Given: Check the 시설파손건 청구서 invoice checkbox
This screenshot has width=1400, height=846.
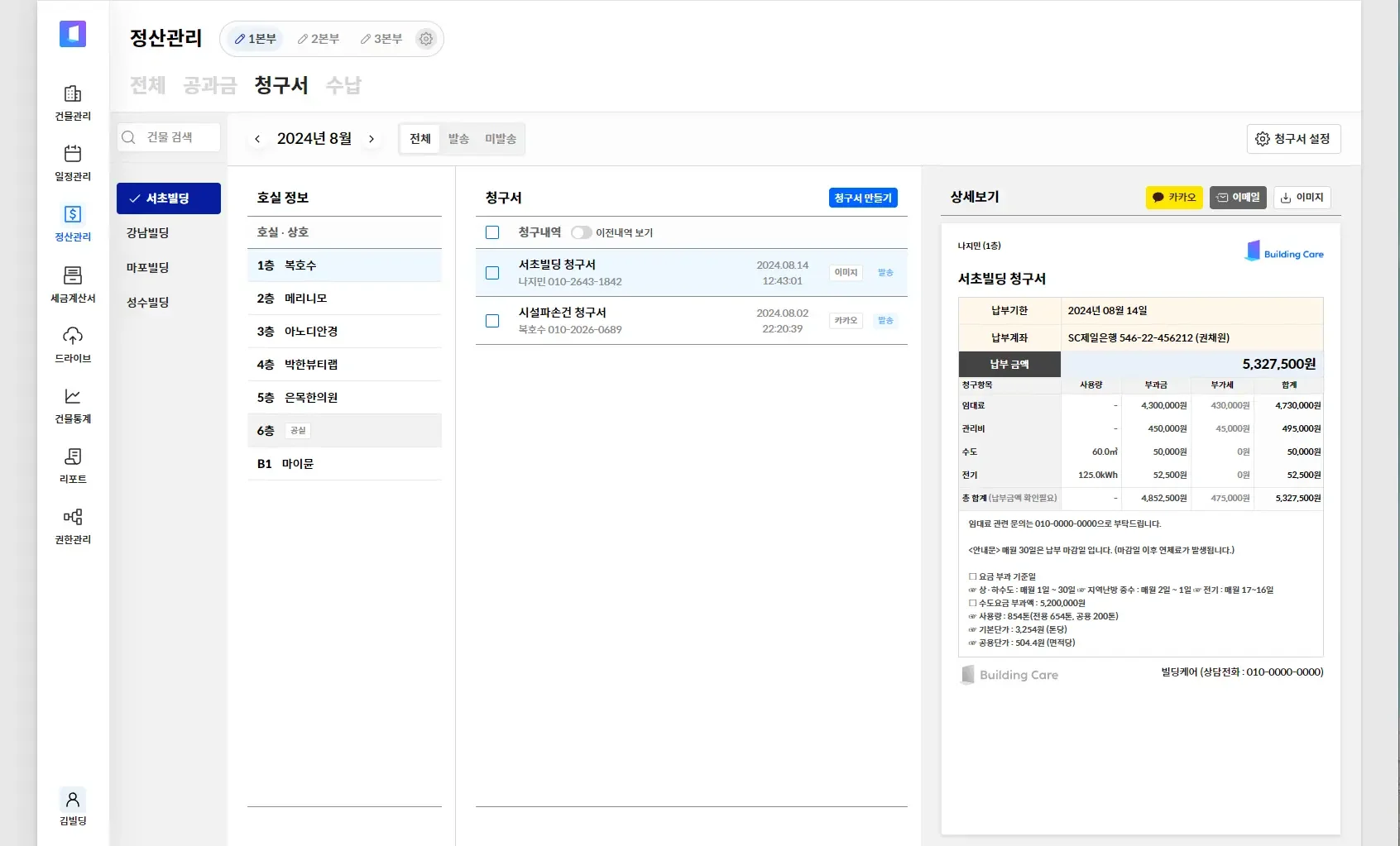Looking at the screenshot, I should pyautogui.click(x=491, y=320).
